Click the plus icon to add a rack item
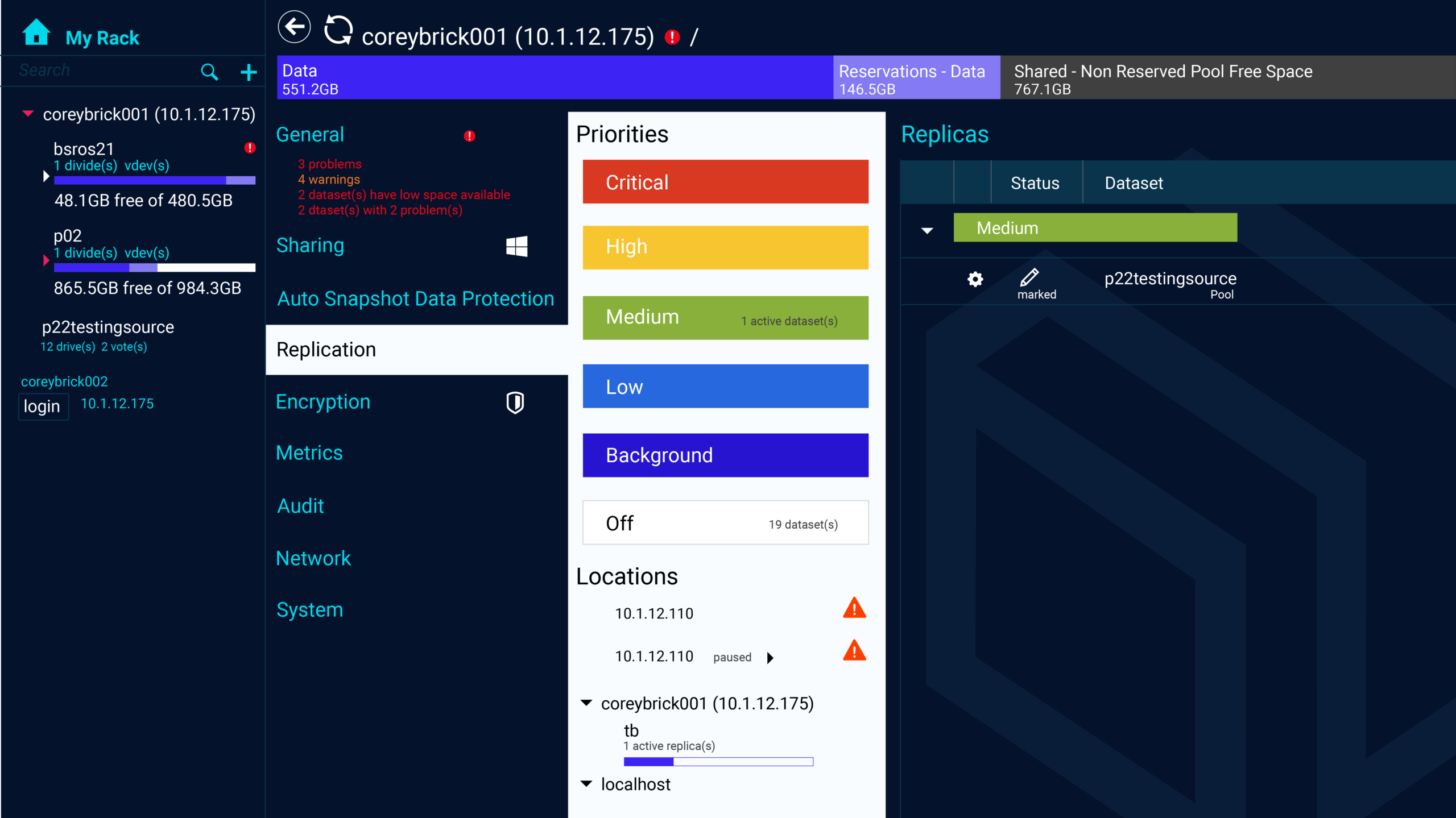Viewport: 1456px width, 818px height. pos(249,72)
